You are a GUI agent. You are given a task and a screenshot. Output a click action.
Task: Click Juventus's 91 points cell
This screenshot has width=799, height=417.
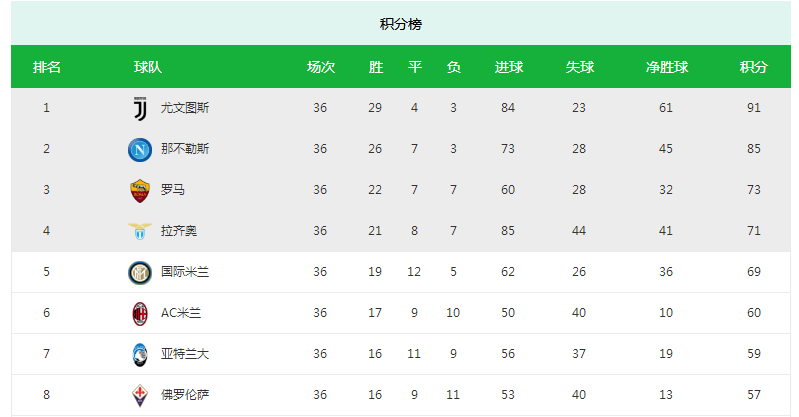coord(753,108)
